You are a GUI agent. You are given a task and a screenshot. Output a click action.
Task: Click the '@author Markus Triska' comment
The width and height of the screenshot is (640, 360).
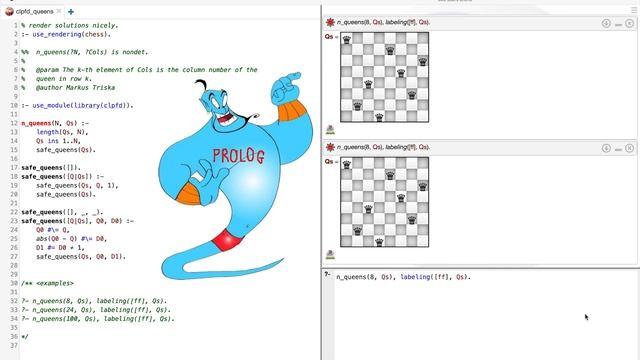click(75, 88)
